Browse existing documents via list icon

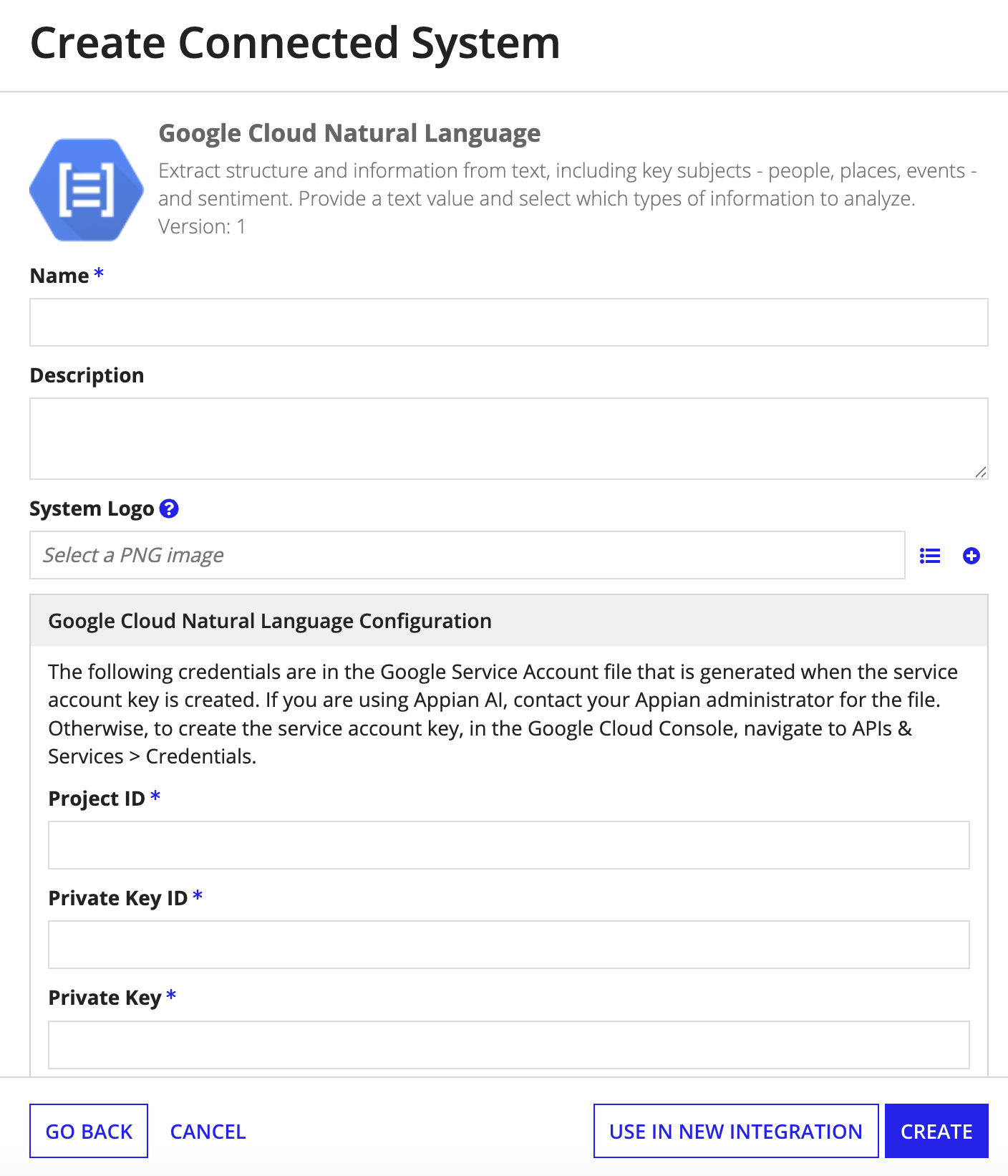[930, 556]
